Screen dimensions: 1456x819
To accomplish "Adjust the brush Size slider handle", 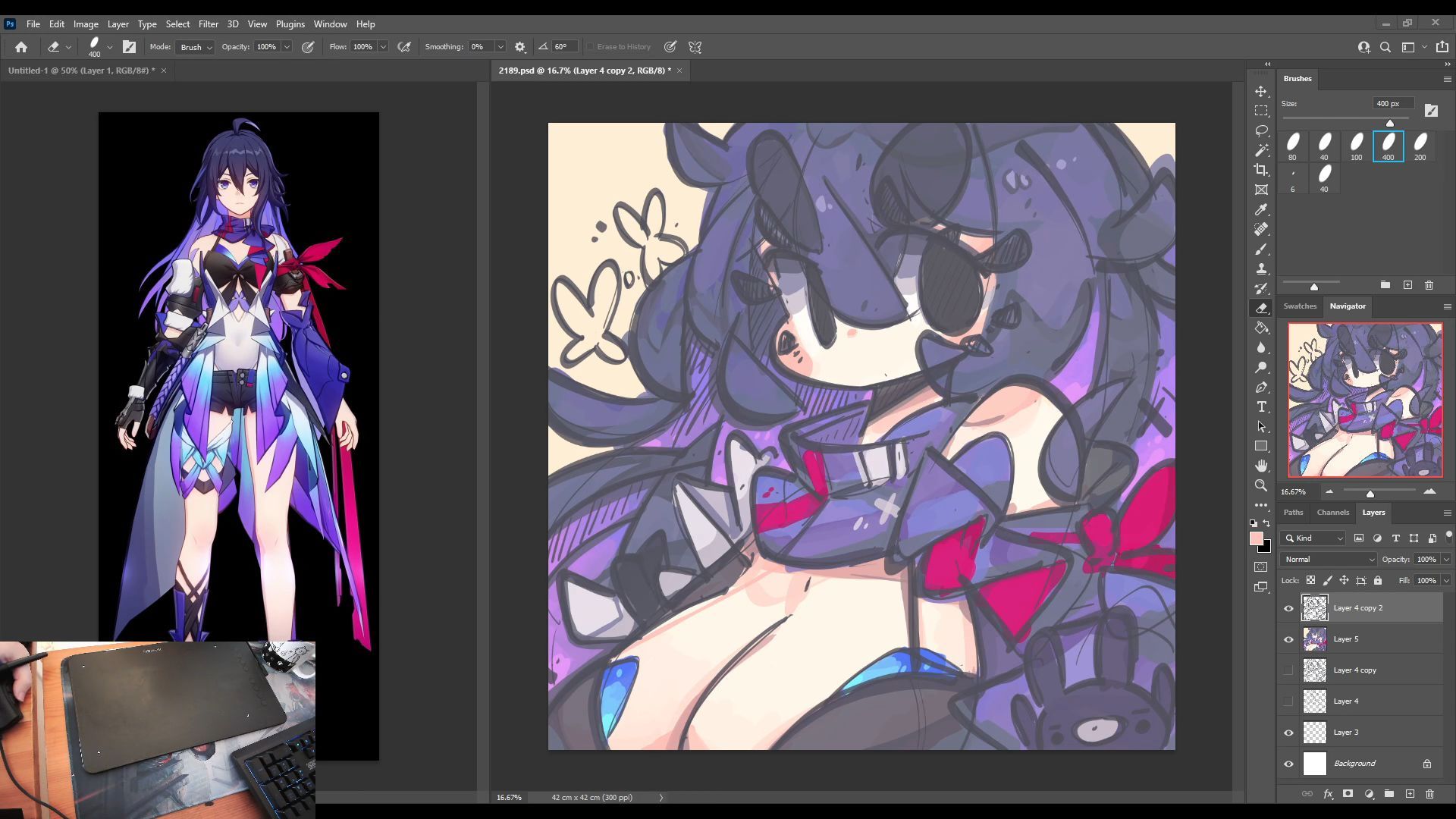I will pos(1390,123).
